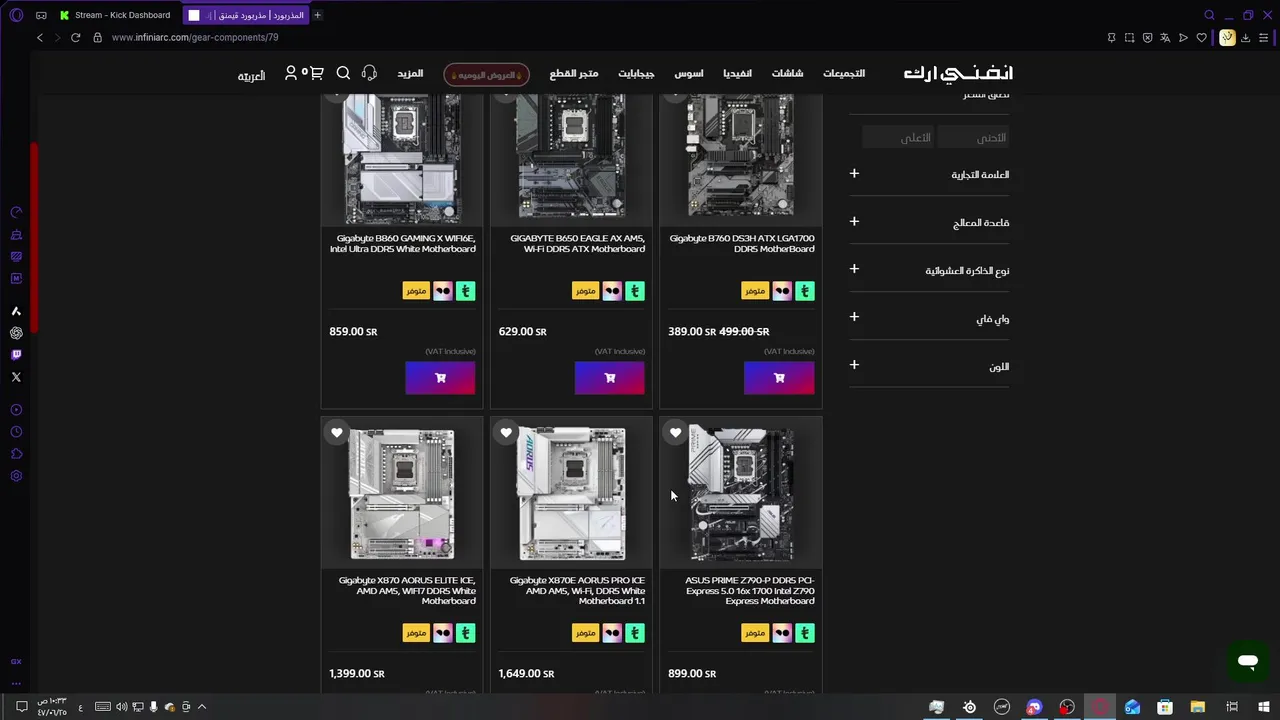Open Twitch in the Opera sidebar
This screenshot has width=1280, height=720.
16,355
